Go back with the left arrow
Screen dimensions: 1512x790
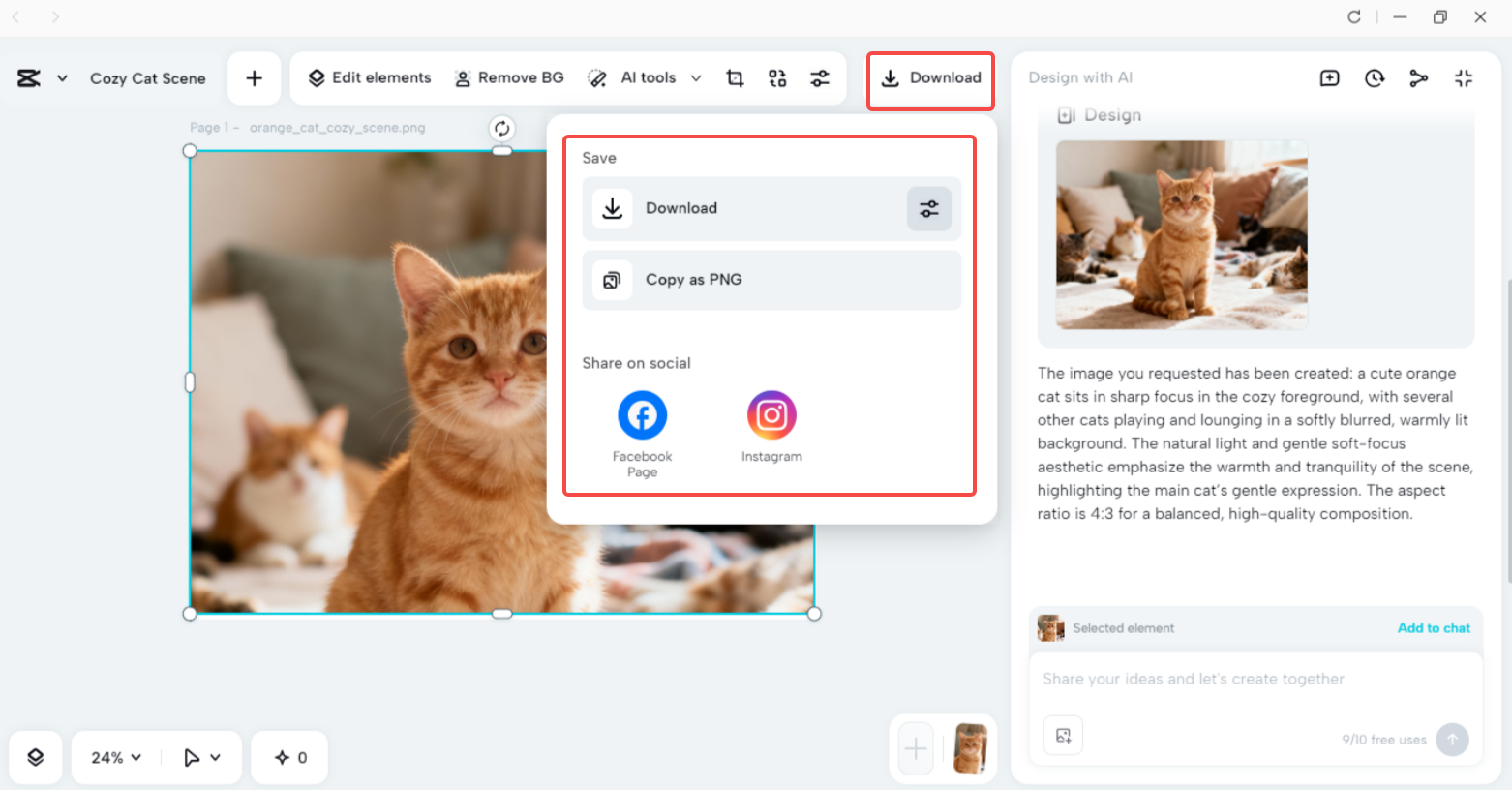pyautogui.click(x=15, y=17)
